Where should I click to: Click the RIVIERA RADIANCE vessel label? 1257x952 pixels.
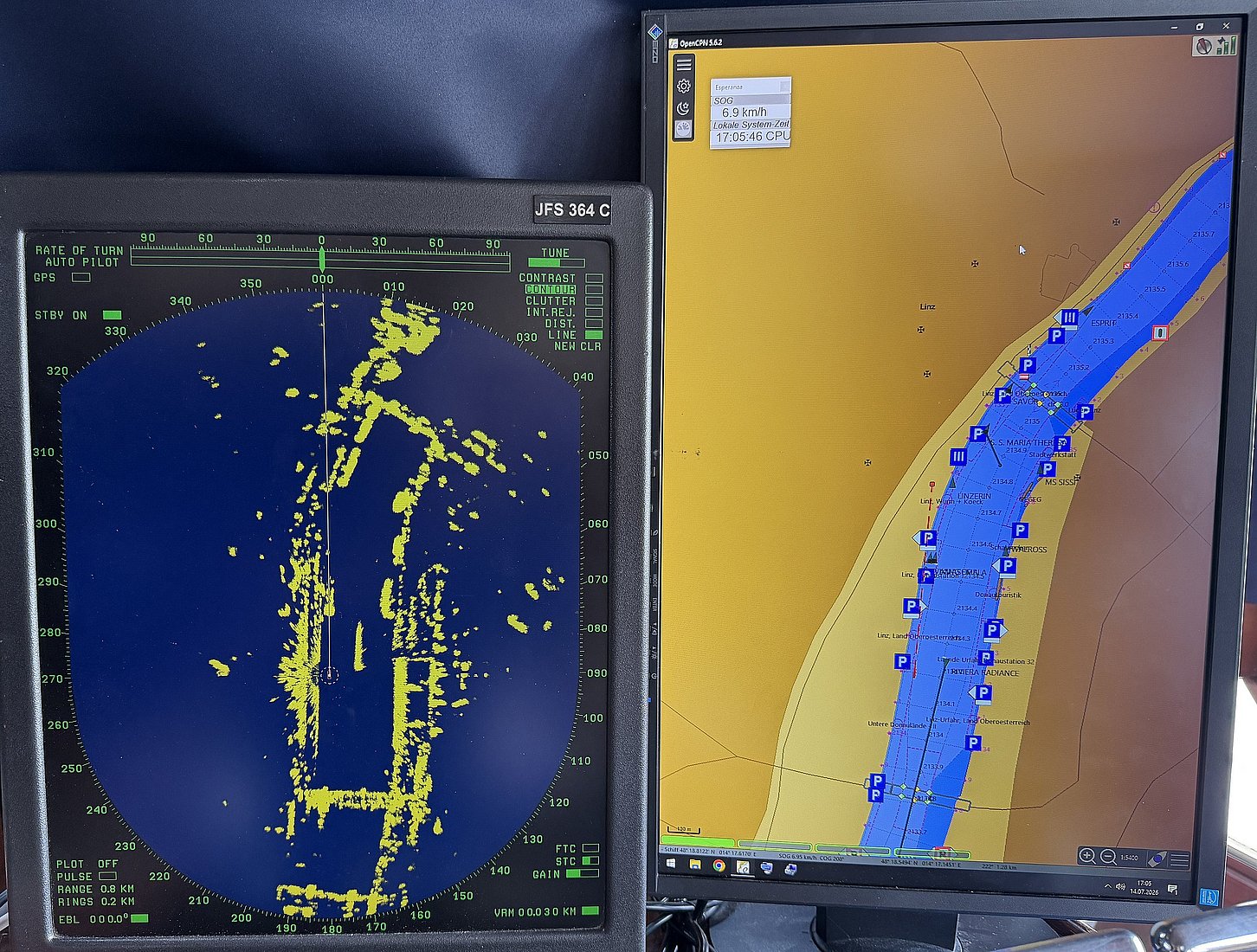(x=984, y=672)
